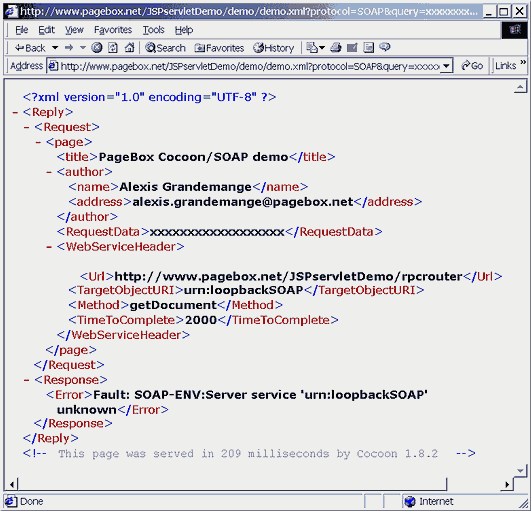Click the Links toolbar label
The width and height of the screenshot is (531, 511).
(506, 66)
